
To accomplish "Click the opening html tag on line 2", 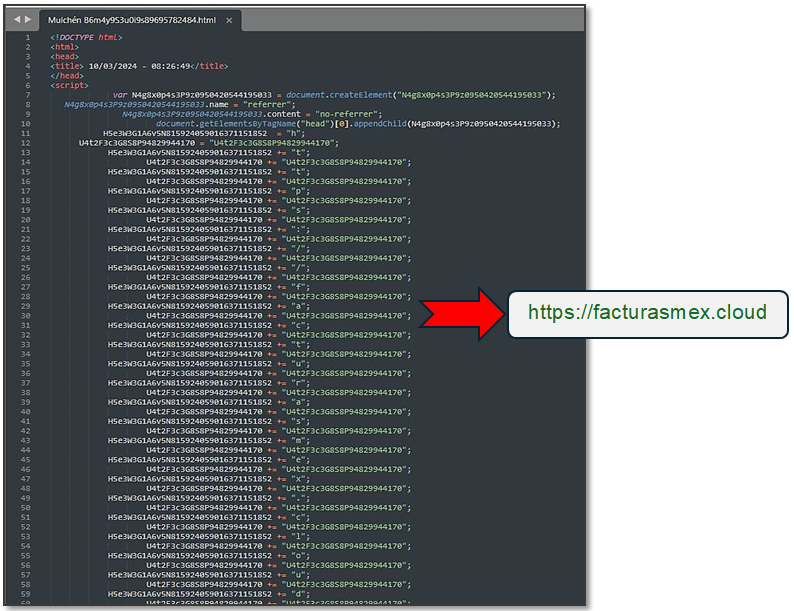I will coord(64,47).
